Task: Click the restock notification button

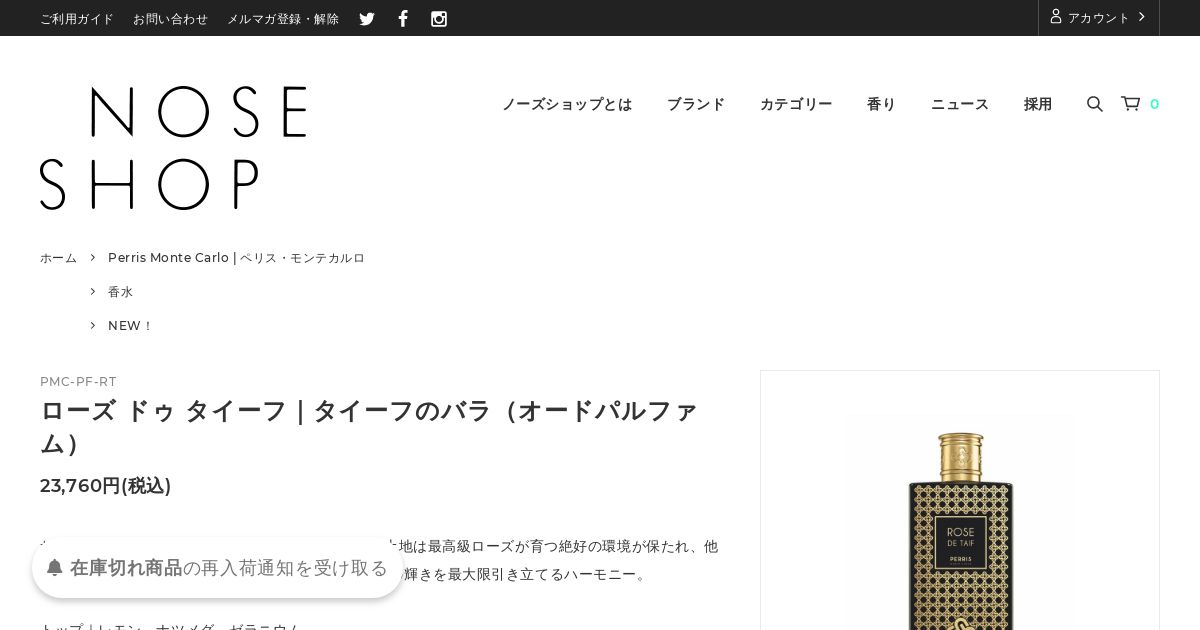Action: (217, 568)
